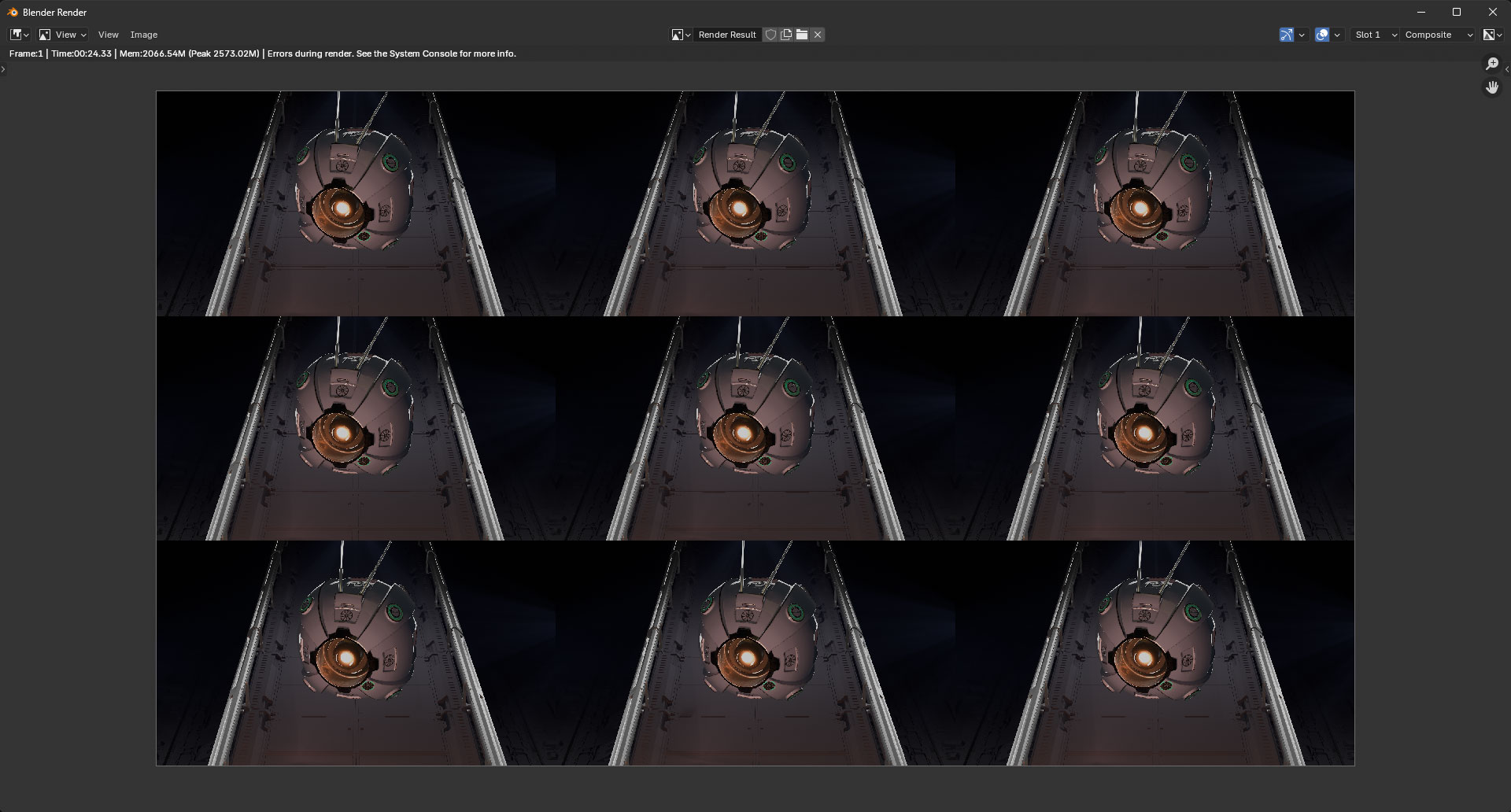Open the Slot 1 render slot dropdown
Viewport: 1511px width, 812px height.
1375,35
